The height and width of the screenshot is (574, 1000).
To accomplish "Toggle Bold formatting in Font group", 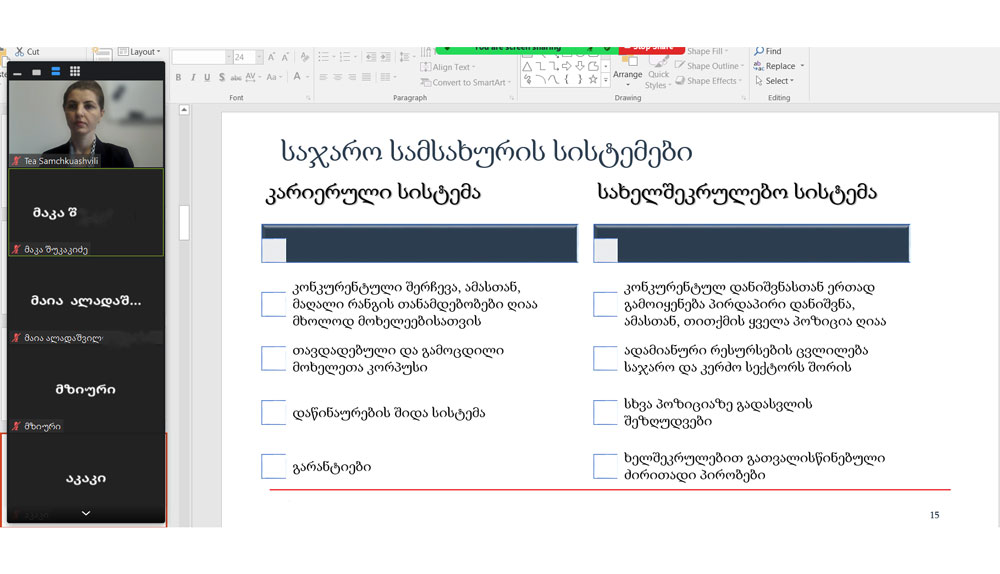I will tap(179, 77).
